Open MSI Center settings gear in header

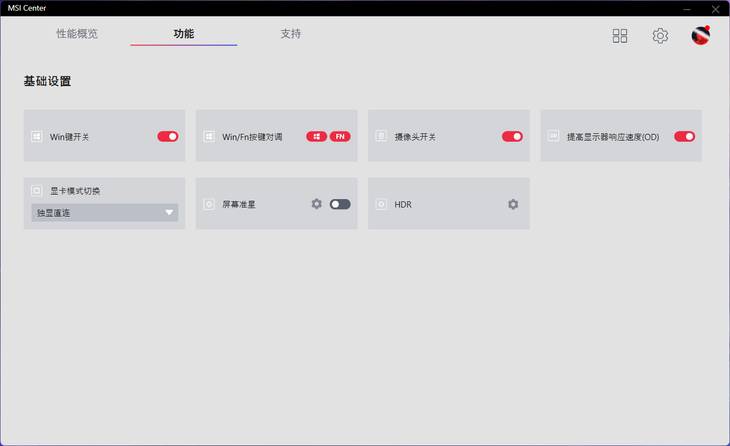coord(660,36)
